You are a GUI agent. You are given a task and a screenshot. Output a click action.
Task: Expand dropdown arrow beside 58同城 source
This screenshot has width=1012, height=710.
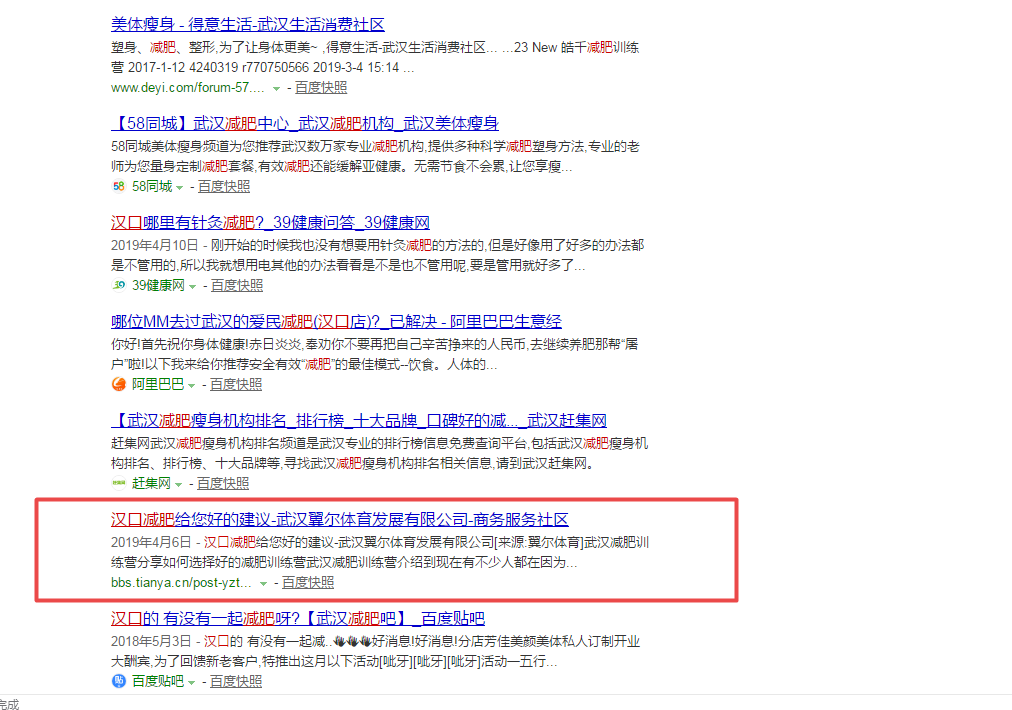(x=179, y=188)
